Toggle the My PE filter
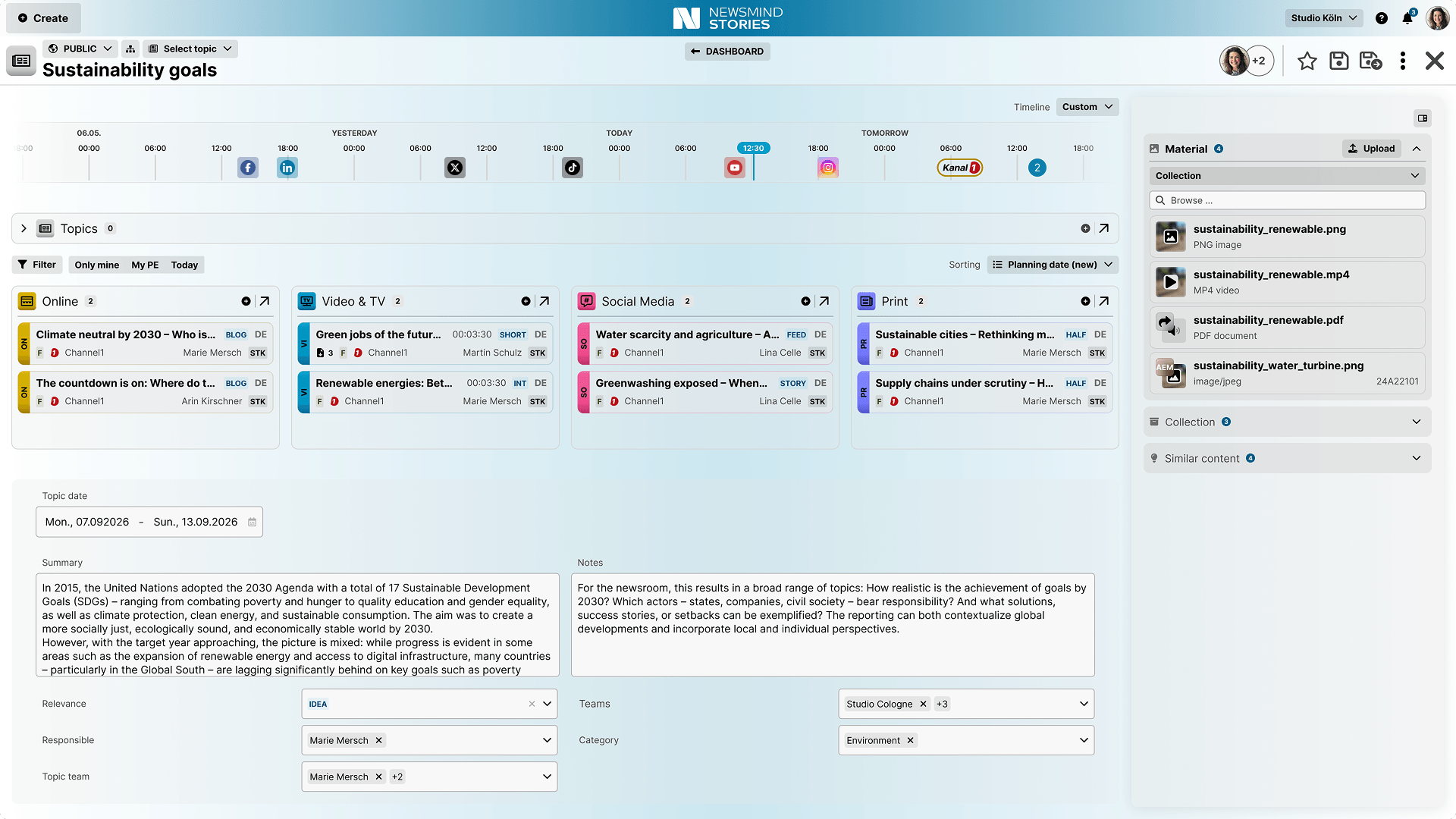Viewport: 1456px width, 819px height. point(145,265)
